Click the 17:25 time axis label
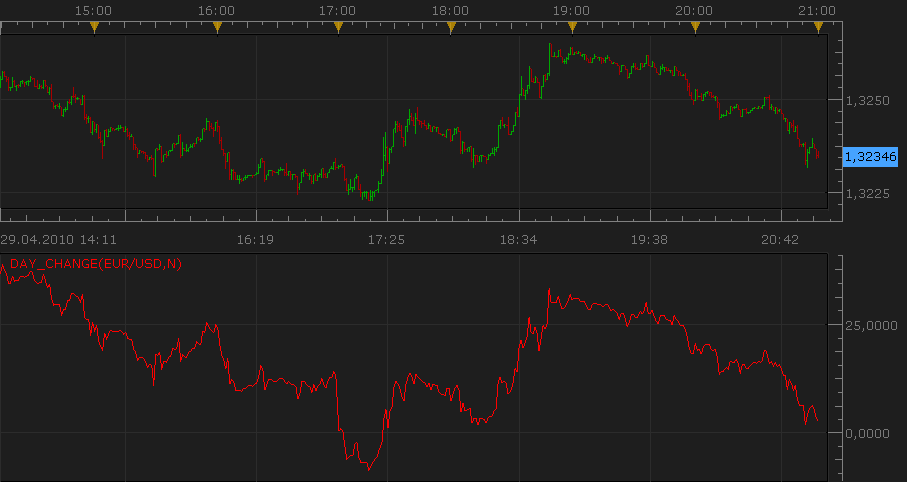 [x=386, y=240]
